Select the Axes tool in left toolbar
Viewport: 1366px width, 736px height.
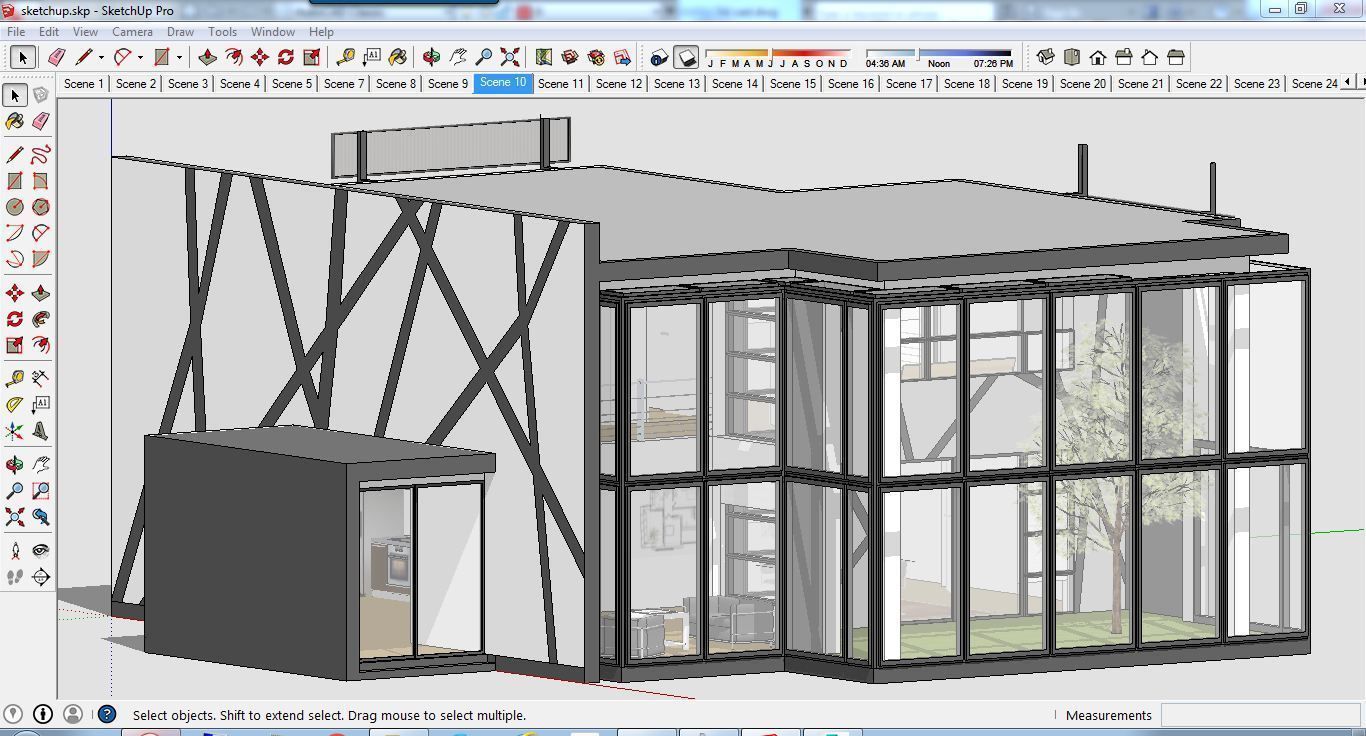[14, 431]
